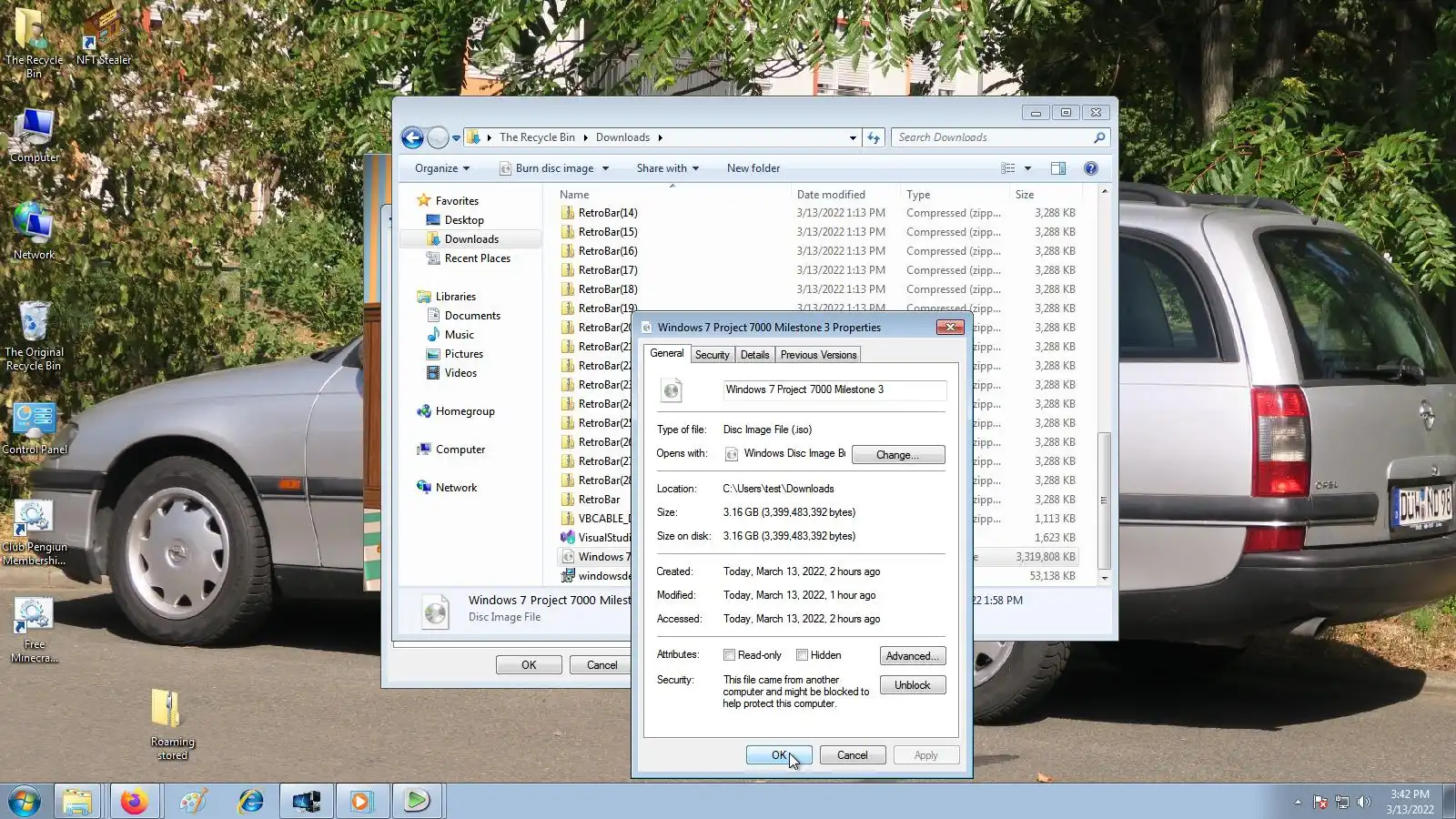Expand breadcrumb arrow after The Recycle Bin

click(x=585, y=137)
